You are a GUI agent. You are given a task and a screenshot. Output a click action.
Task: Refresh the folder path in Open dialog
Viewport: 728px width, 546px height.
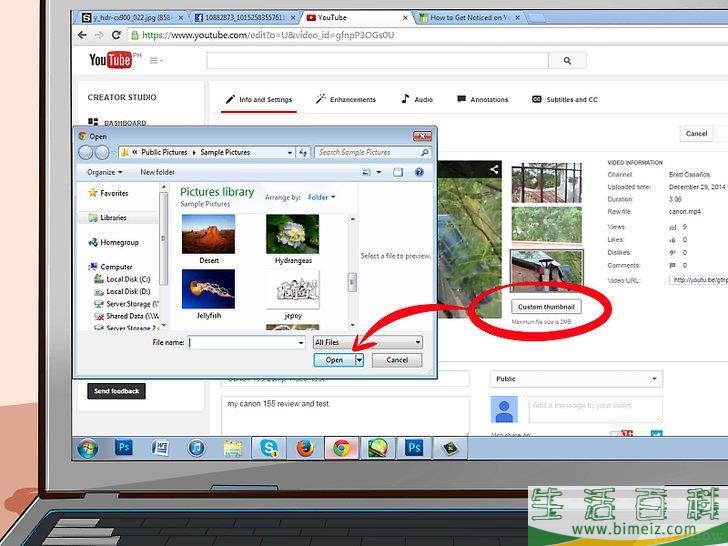303,152
